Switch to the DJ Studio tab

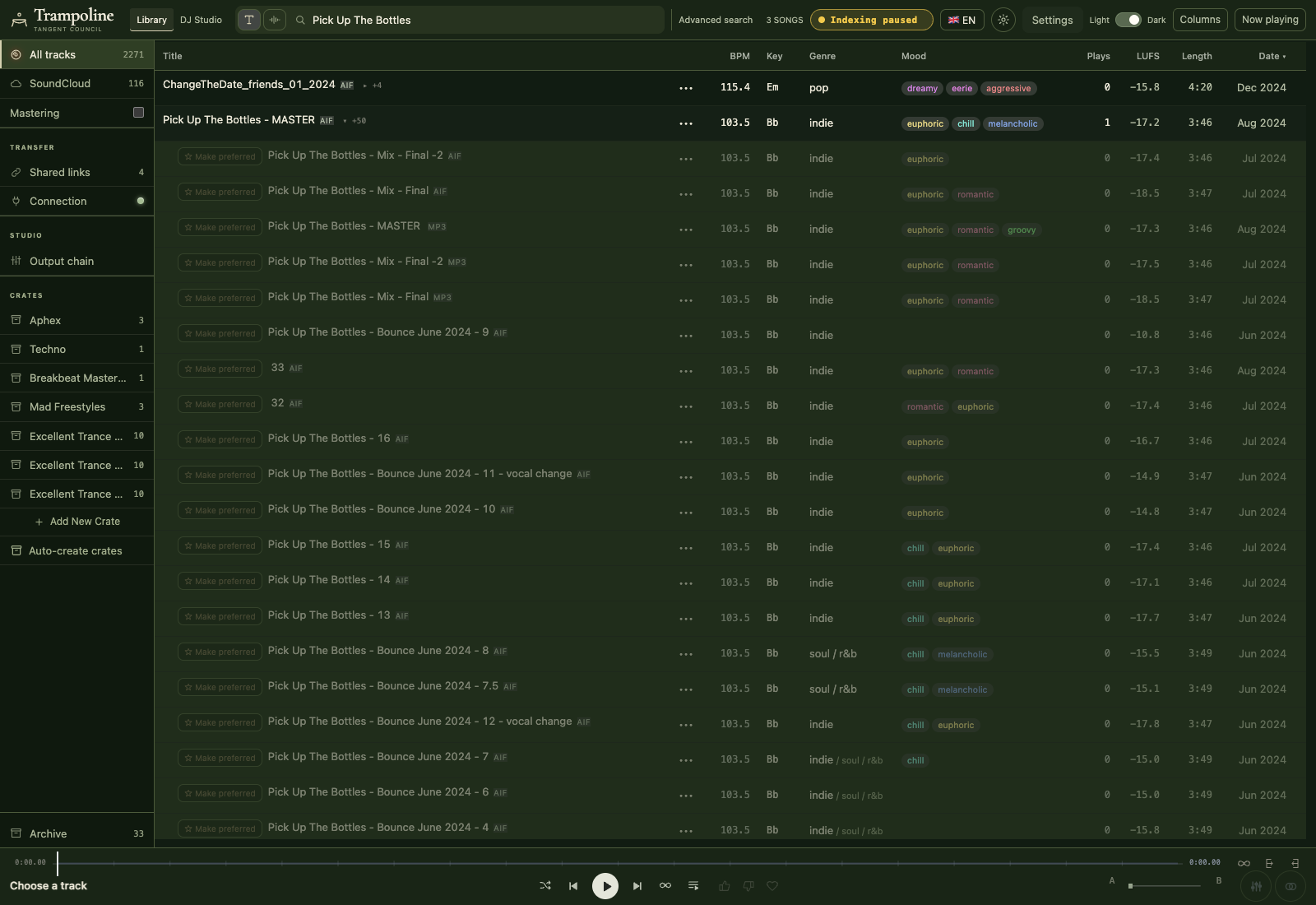click(x=201, y=20)
